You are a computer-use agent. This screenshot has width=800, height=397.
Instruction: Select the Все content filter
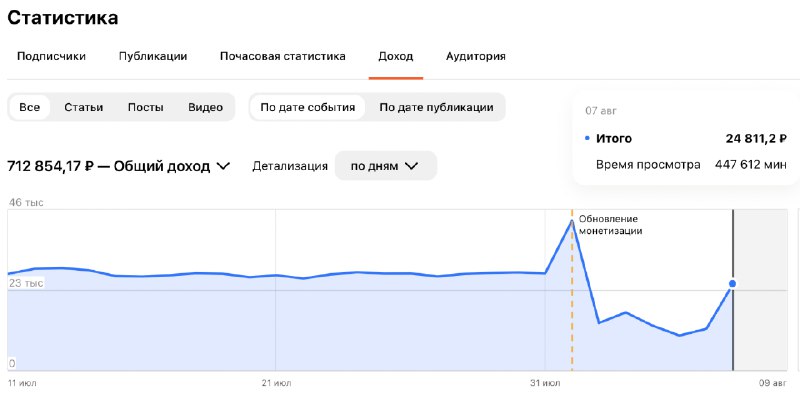click(x=30, y=107)
